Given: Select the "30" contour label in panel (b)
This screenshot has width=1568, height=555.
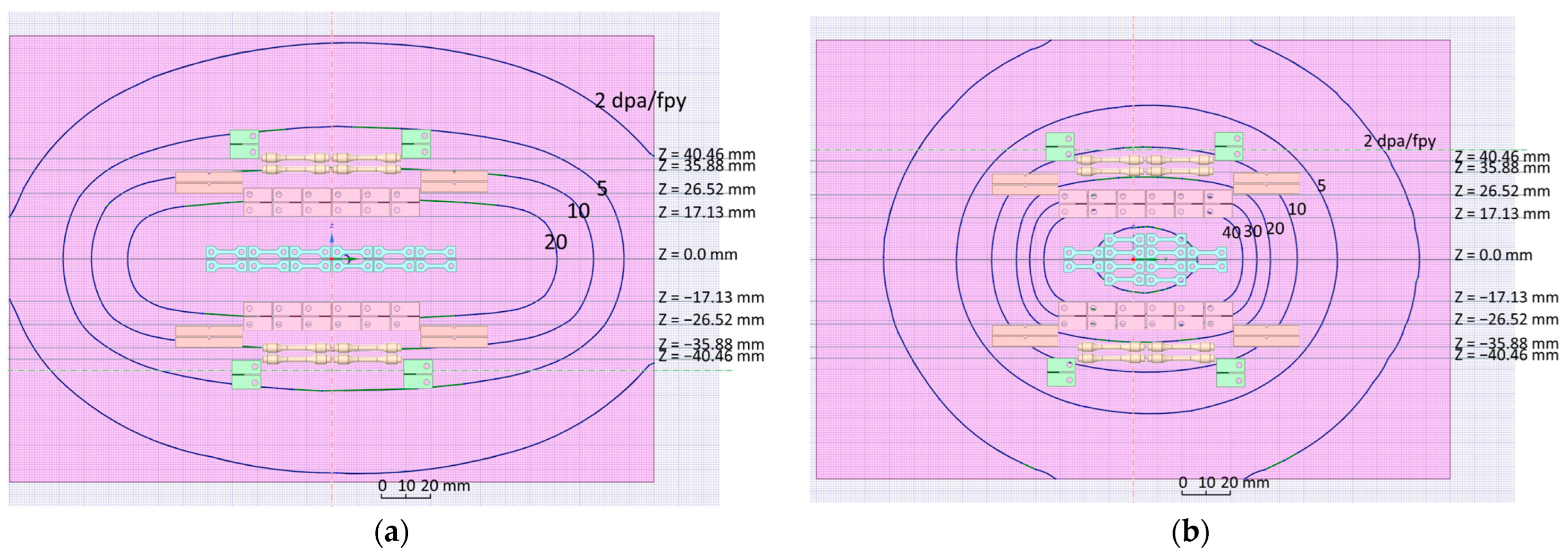Looking at the screenshot, I should click(x=1252, y=231).
